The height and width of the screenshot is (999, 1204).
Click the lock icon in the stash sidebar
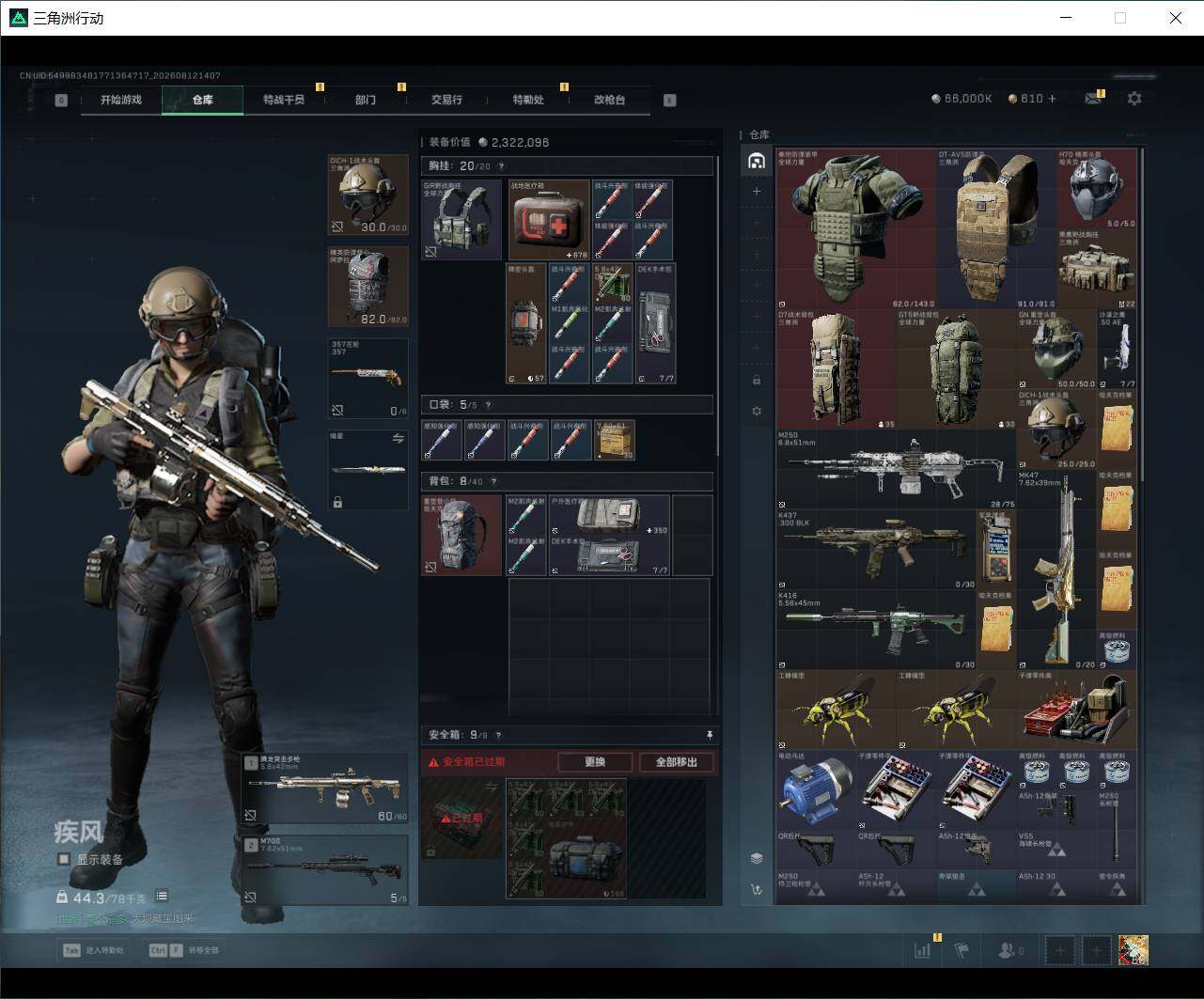coord(757,380)
